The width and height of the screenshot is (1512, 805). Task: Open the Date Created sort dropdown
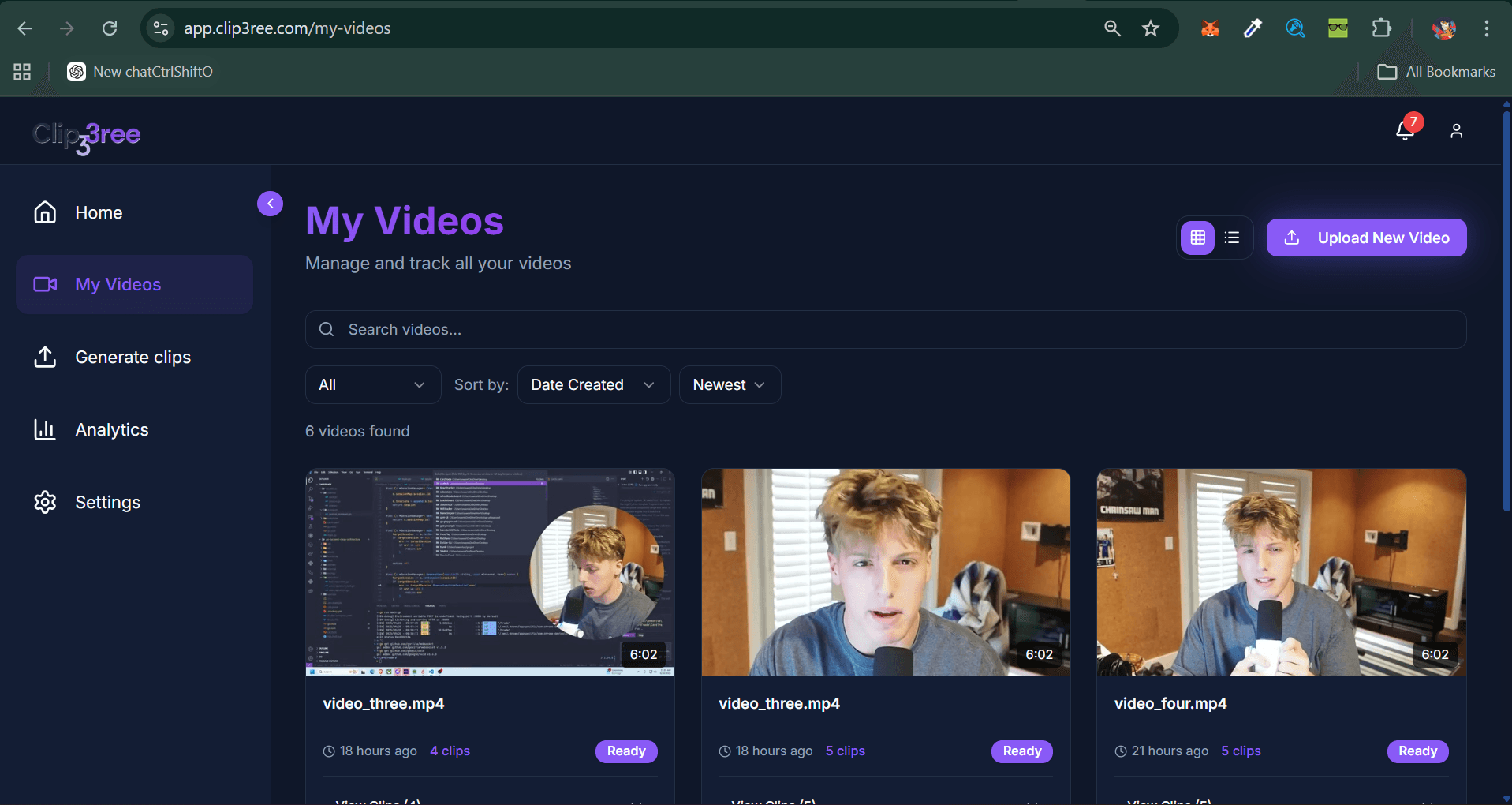coord(593,384)
